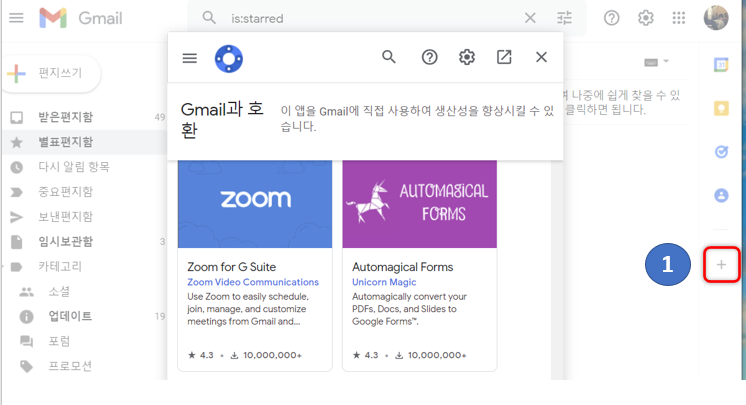This screenshot has height=405, width=746.
Task: Open Contacts side panel
Action: pyautogui.click(x=721, y=195)
